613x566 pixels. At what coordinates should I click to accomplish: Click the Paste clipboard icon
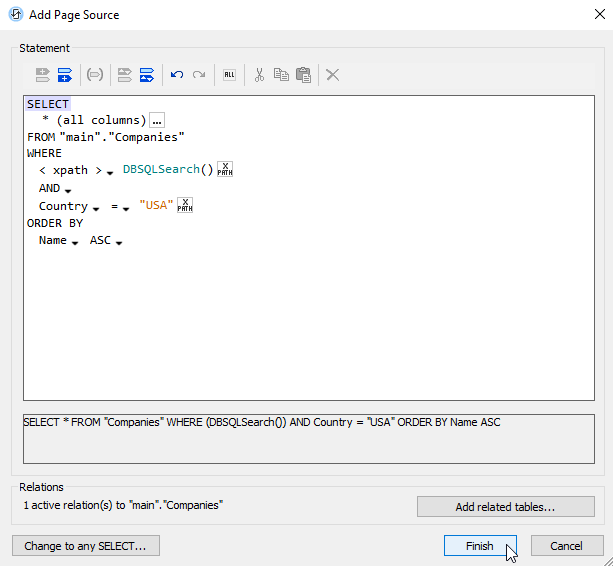[303, 75]
